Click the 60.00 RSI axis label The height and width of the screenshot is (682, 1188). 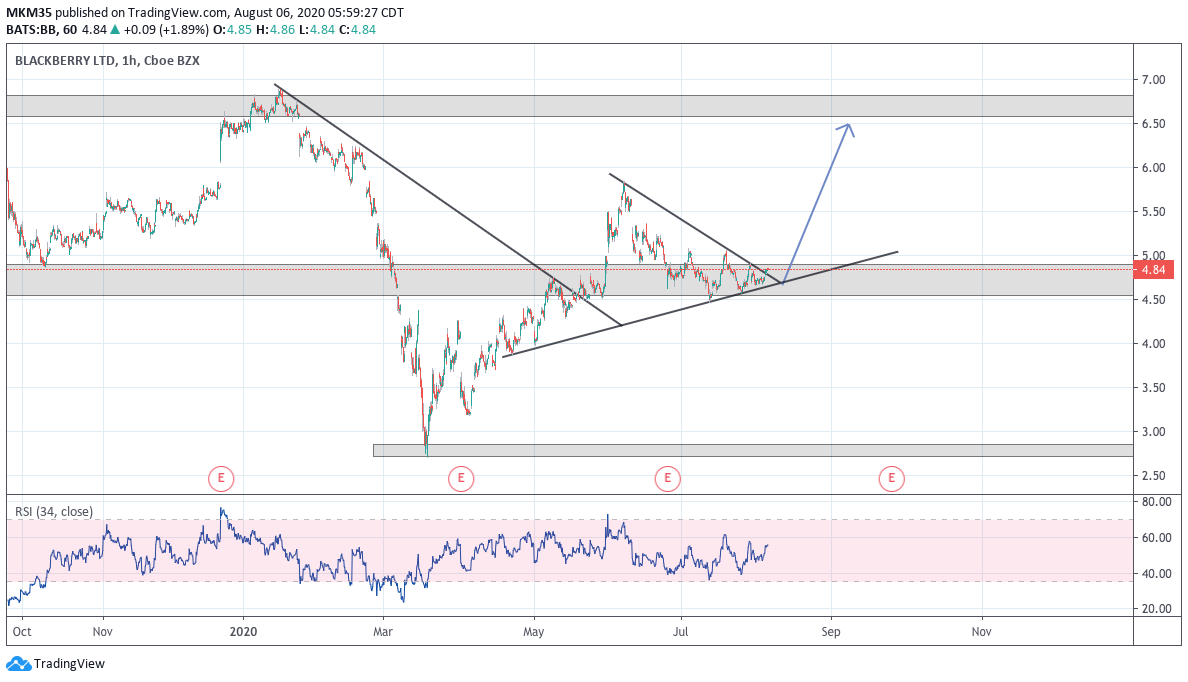tap(1156, 537)
